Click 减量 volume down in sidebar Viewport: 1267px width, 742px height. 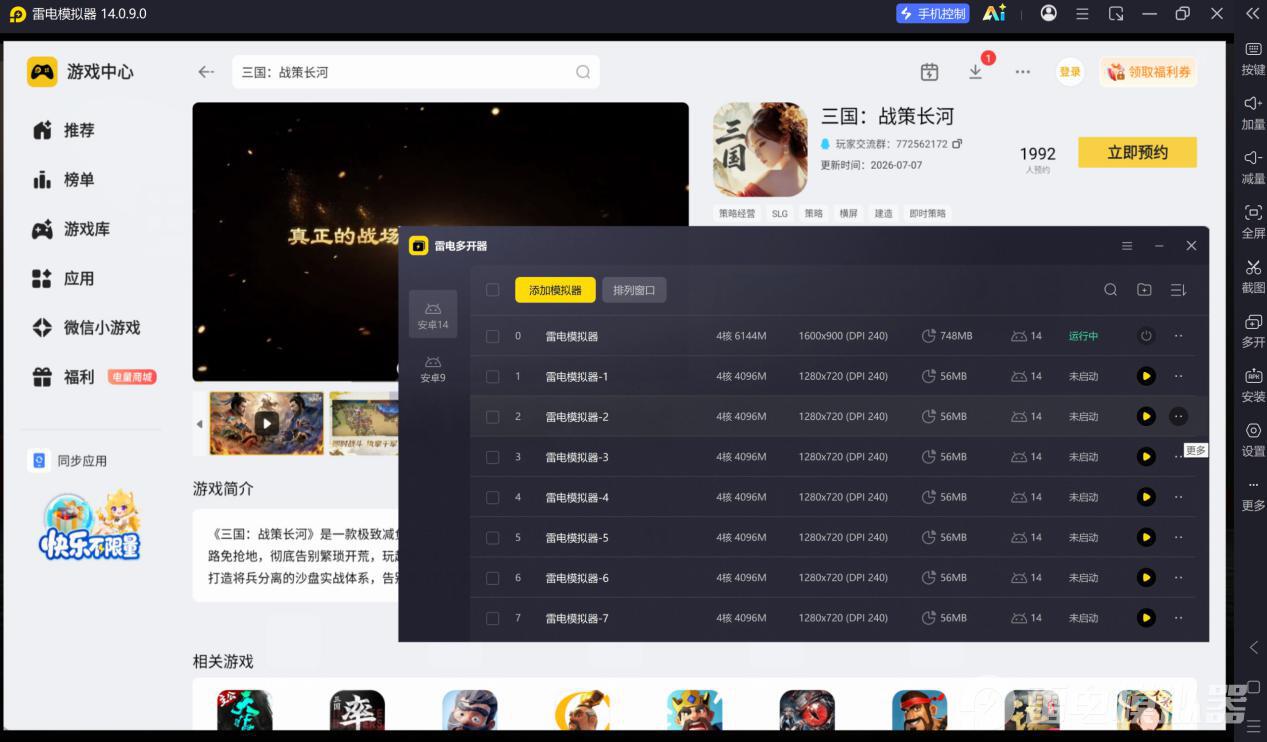click(1253, 167)
